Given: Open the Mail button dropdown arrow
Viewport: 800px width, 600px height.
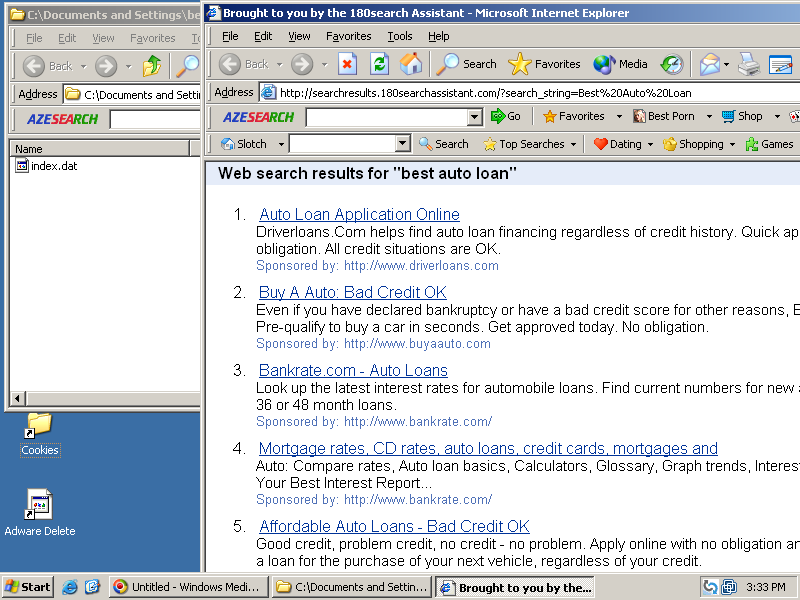Looking at the screenshot, I should [x=726, y=65].
